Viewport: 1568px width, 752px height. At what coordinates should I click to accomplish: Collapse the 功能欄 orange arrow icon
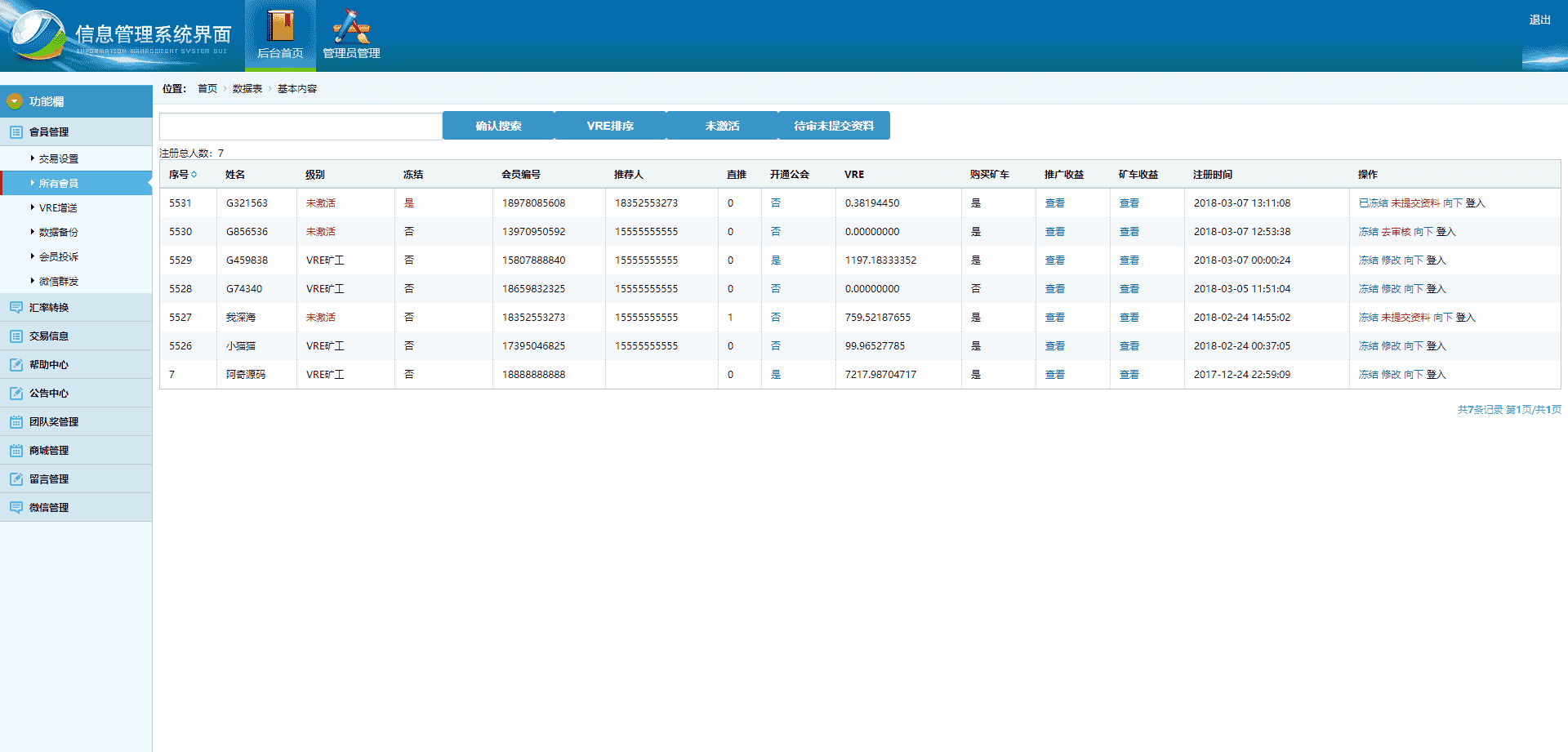coord(15,101)
